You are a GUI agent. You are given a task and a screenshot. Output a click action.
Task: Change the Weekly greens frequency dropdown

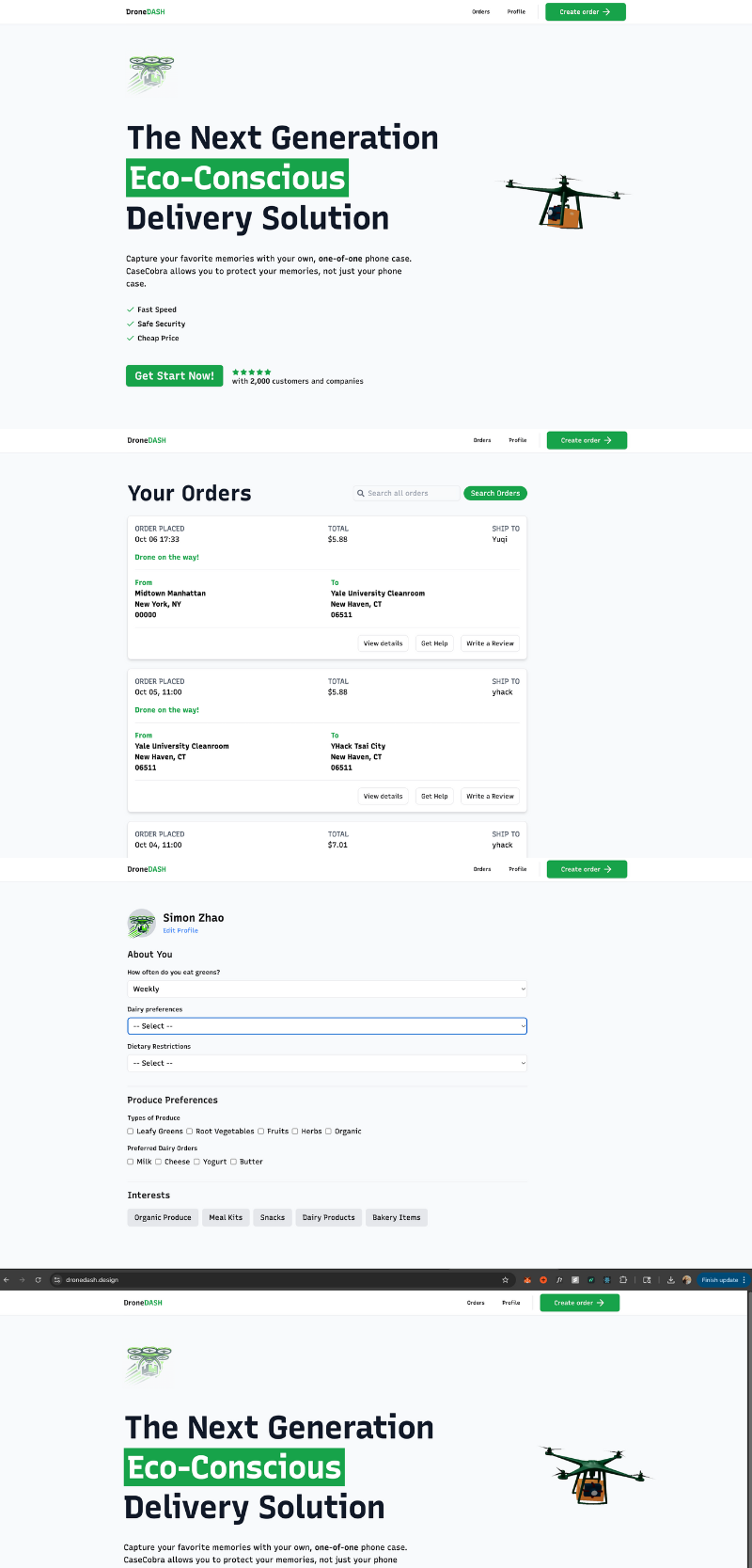click(x=327, y=989)
